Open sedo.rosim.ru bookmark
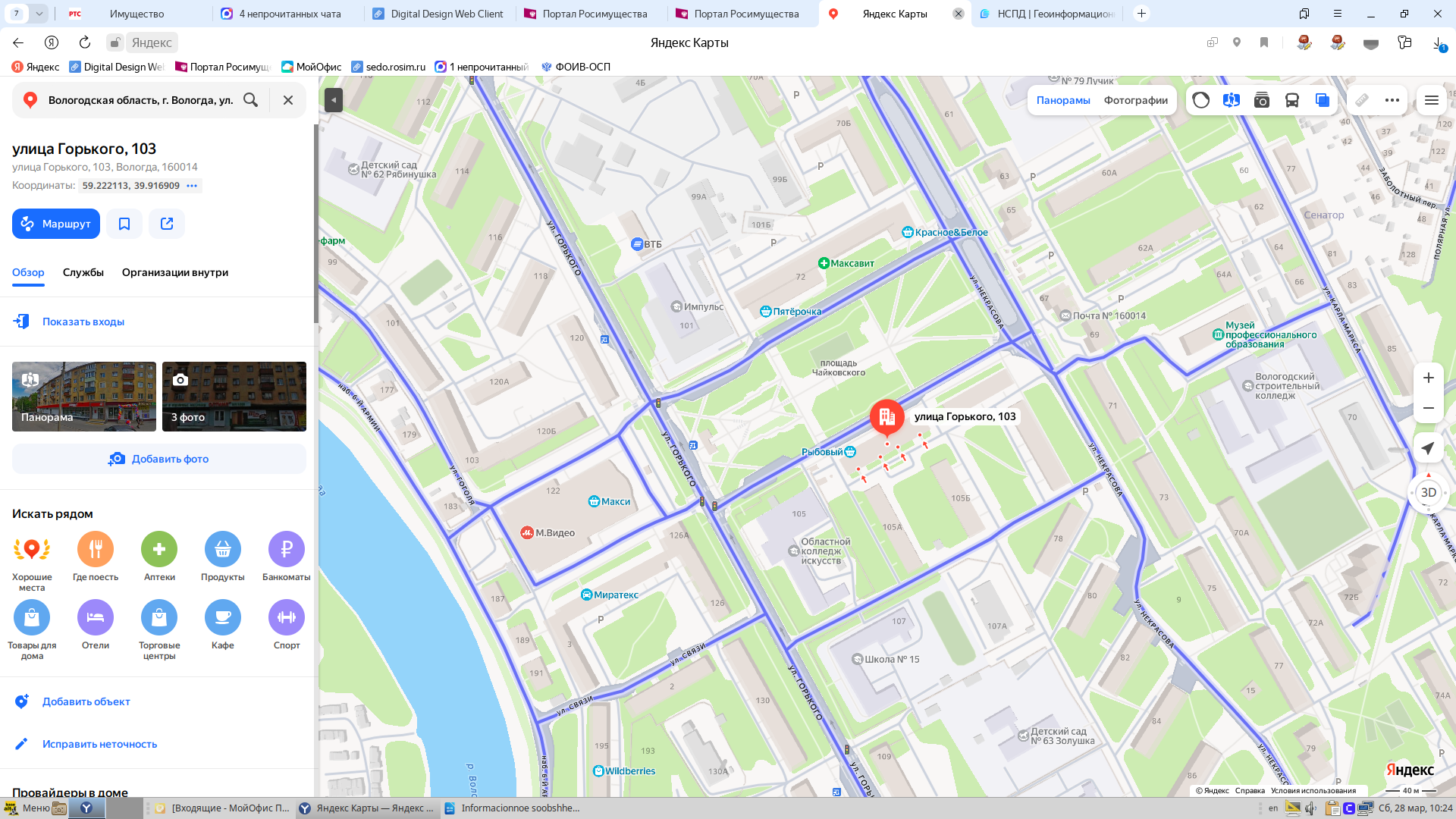1456x819 pixels. 388,67
